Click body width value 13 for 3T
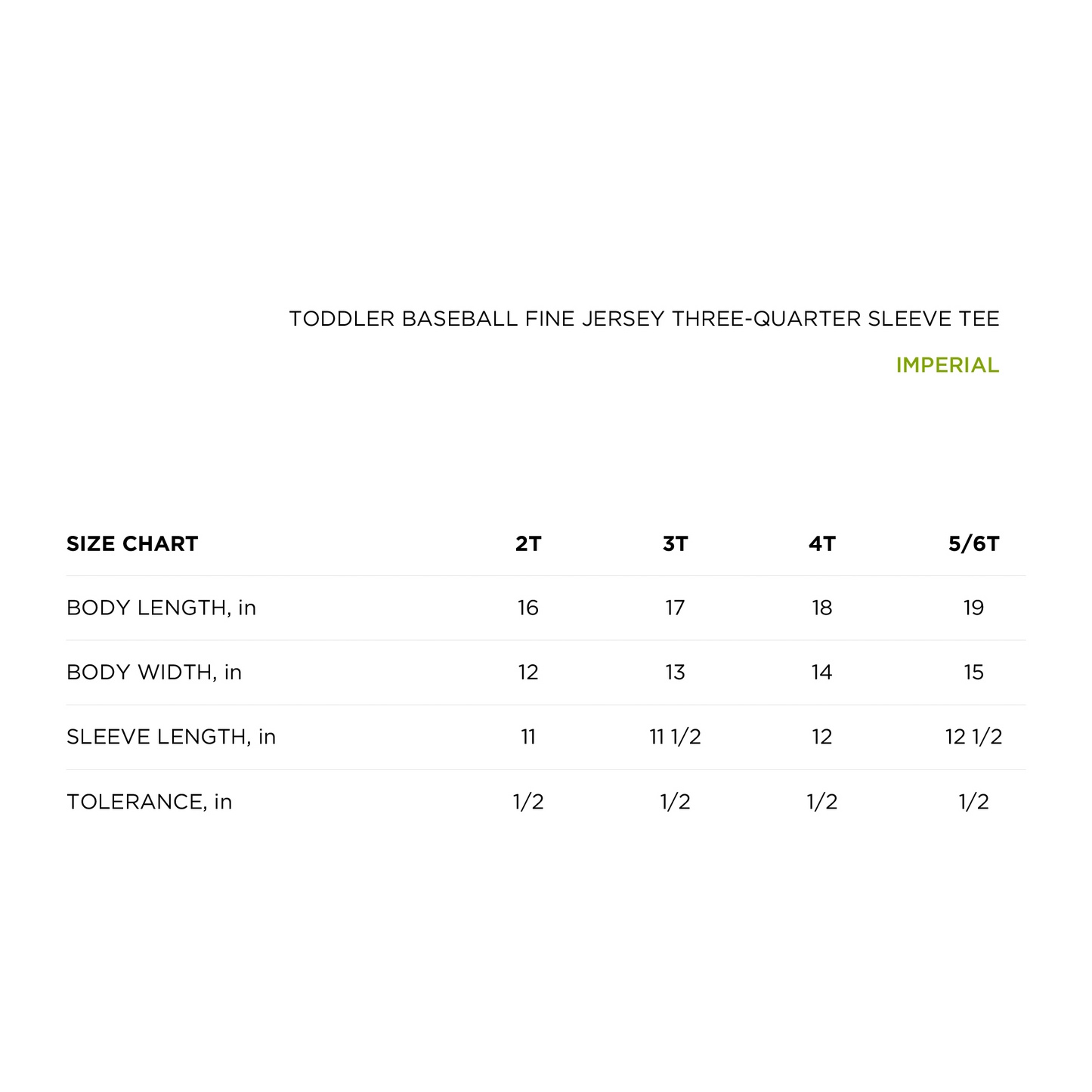Viewport: 1092px width, 1092px height. pos(675,673)
